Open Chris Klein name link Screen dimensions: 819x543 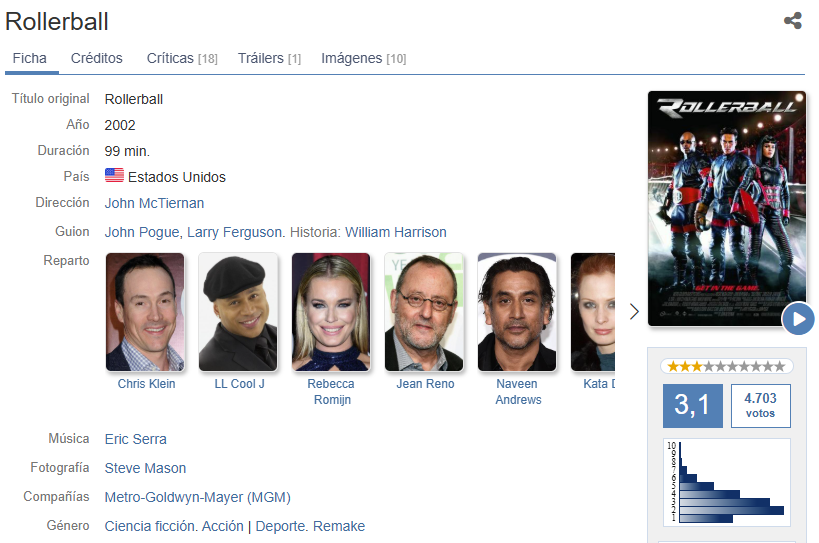[146, 384]
